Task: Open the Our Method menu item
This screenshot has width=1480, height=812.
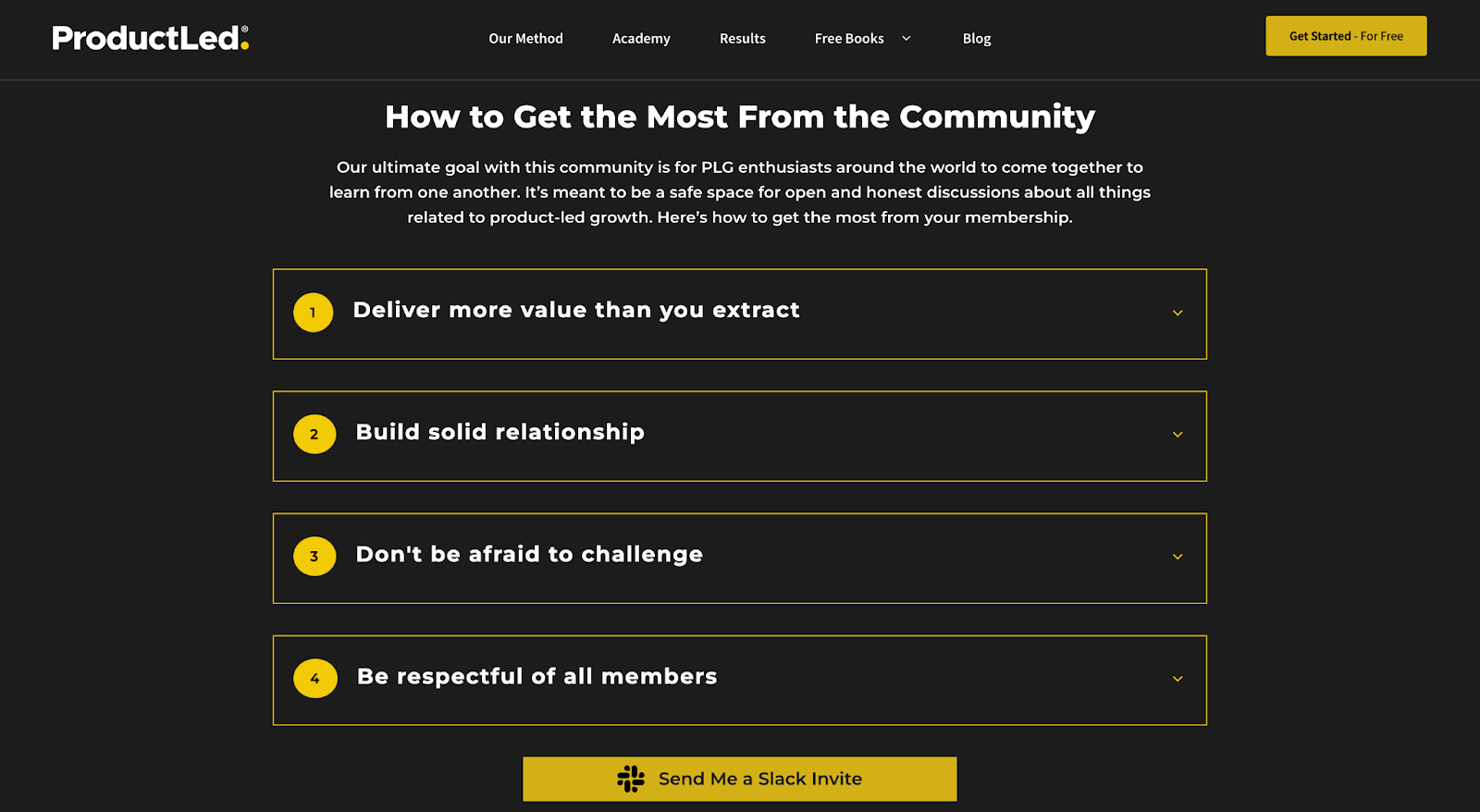Action: coord(525,39)
